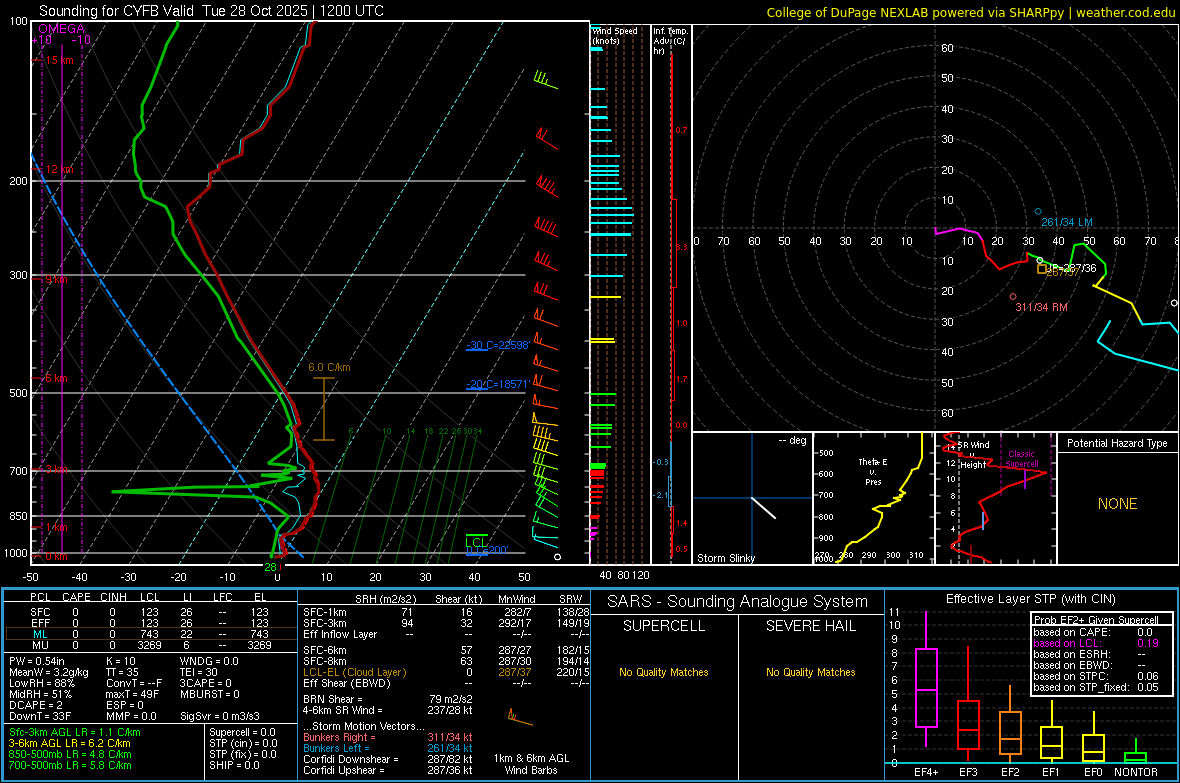Viewport: 1180px width, 783px height.
Task: Click No Quality Matches under SUPERCELL
Action: pyautogui.click(x=664, y=672)
